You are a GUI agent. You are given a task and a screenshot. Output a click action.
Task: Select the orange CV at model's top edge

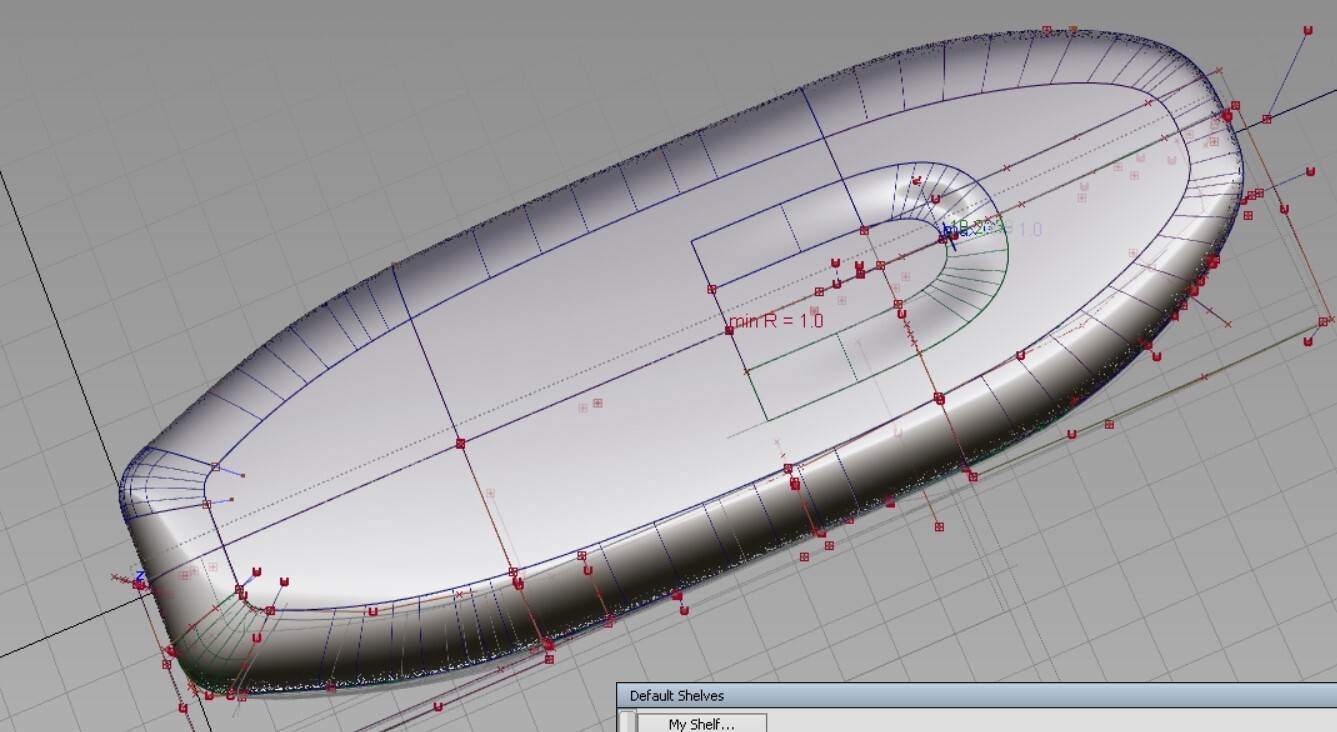pyautogui.click(x=1073, y=30)
